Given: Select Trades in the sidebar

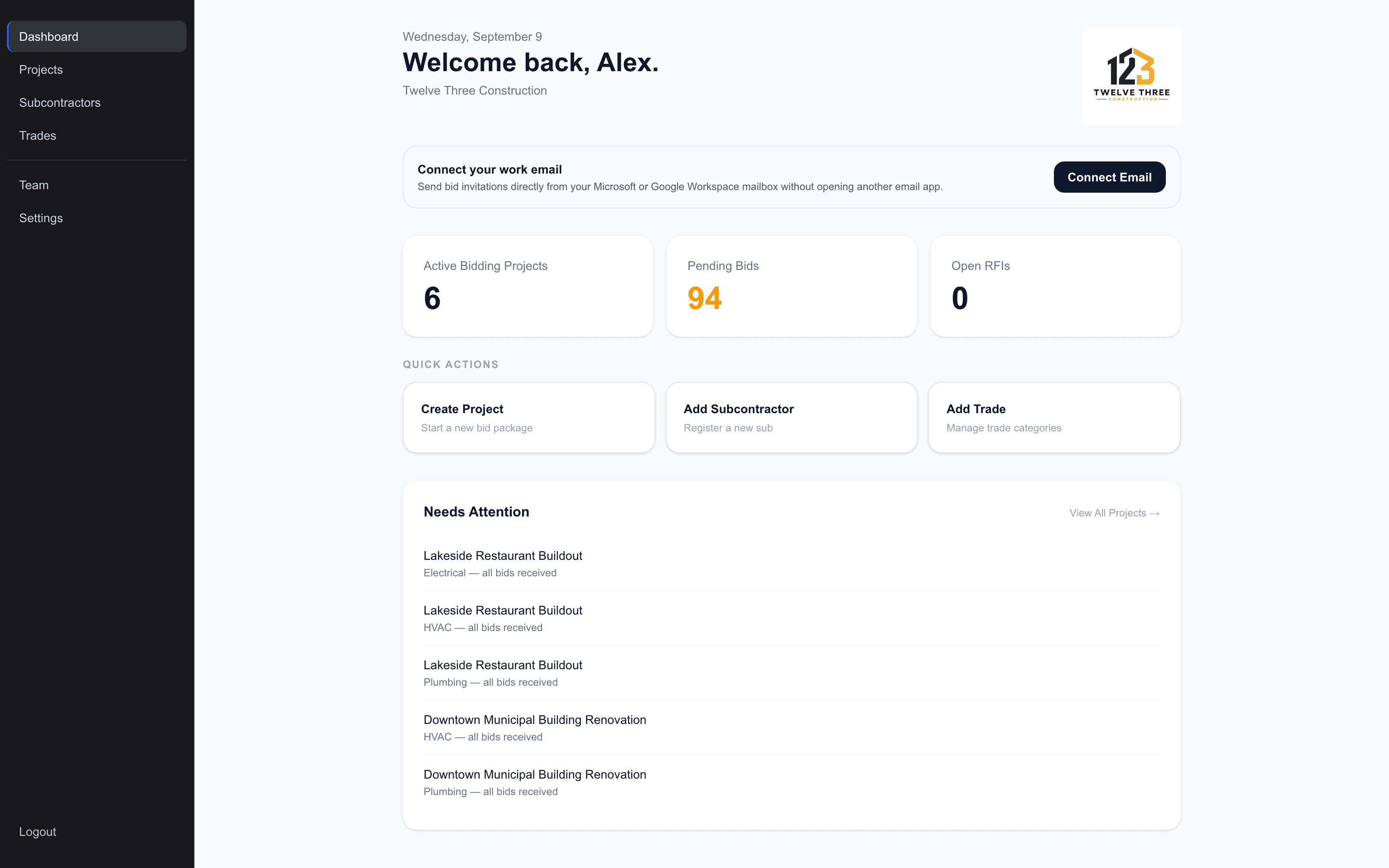Looking at the screenshot, I should [x=96, y=135].
